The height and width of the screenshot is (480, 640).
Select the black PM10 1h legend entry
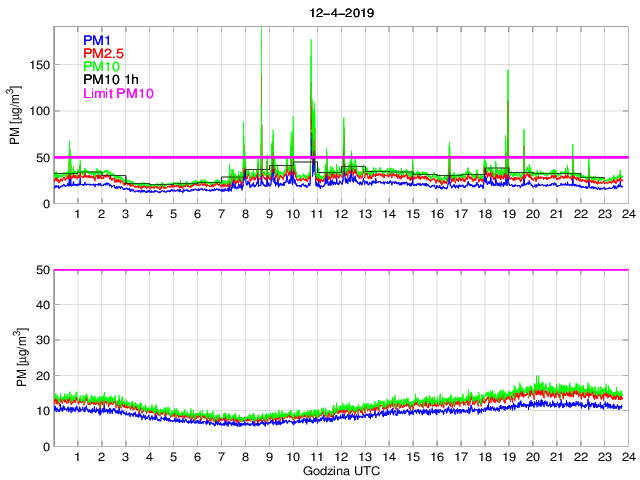click(111, 80)
